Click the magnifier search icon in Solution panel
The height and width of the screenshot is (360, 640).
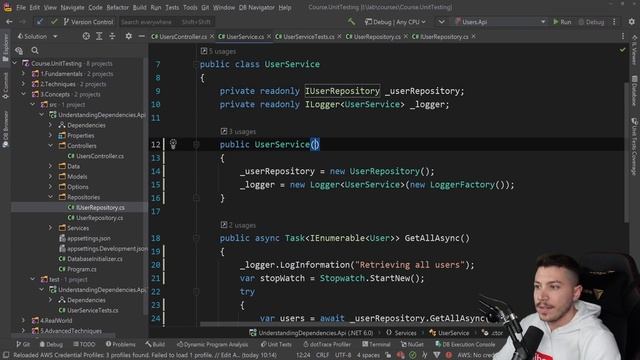point(35,51)
